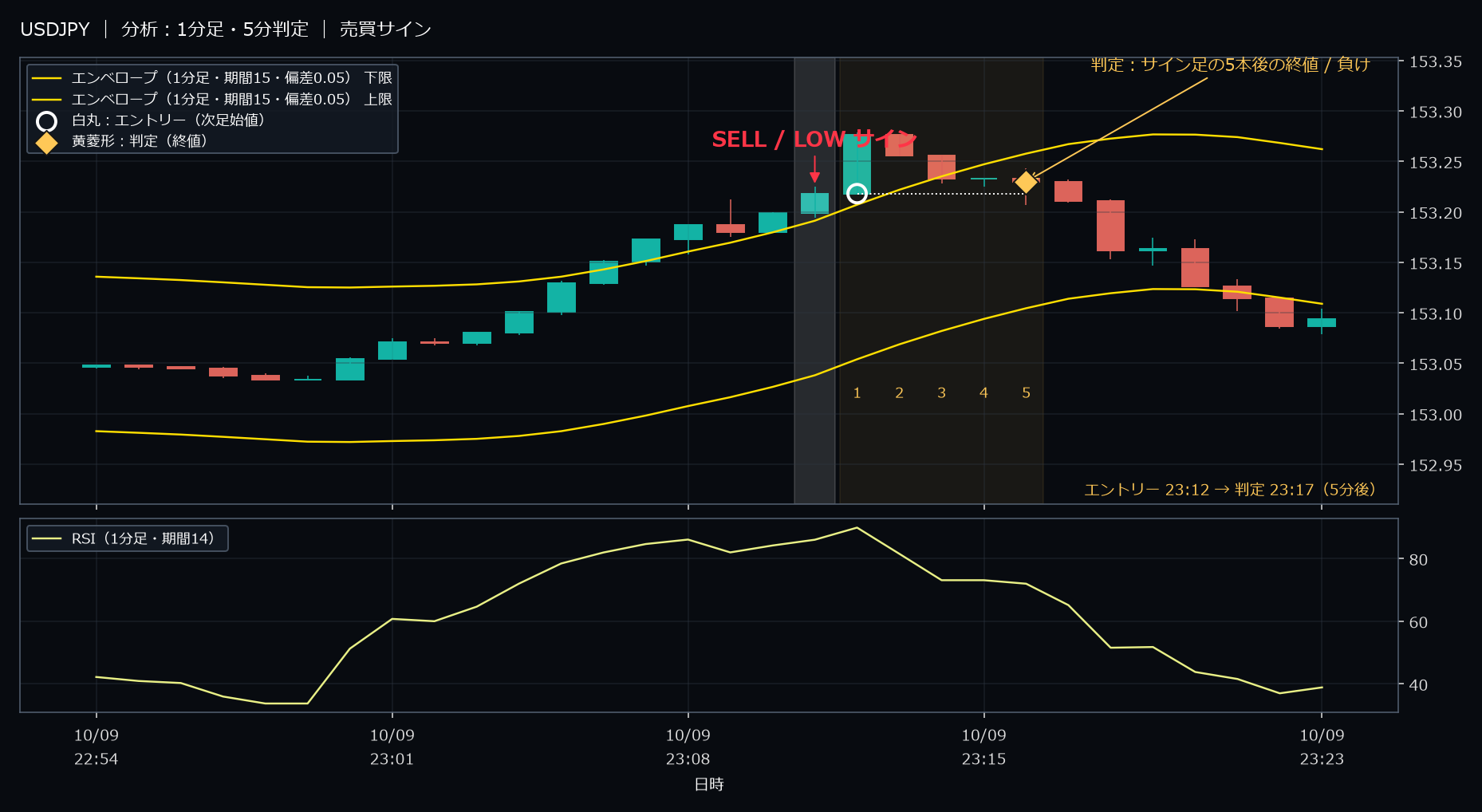Click the 10/09 22:54 time label
Screen dimensions: 1482x812
[97, 747]
